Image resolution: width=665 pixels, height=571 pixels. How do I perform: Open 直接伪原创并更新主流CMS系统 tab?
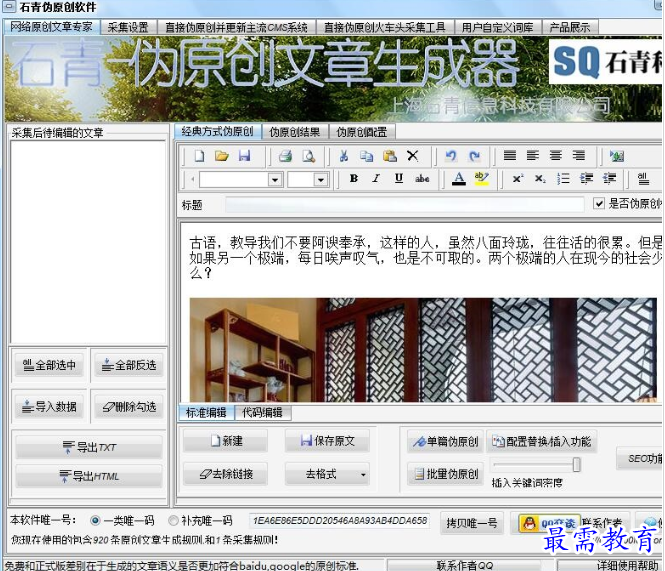[236, 27]
